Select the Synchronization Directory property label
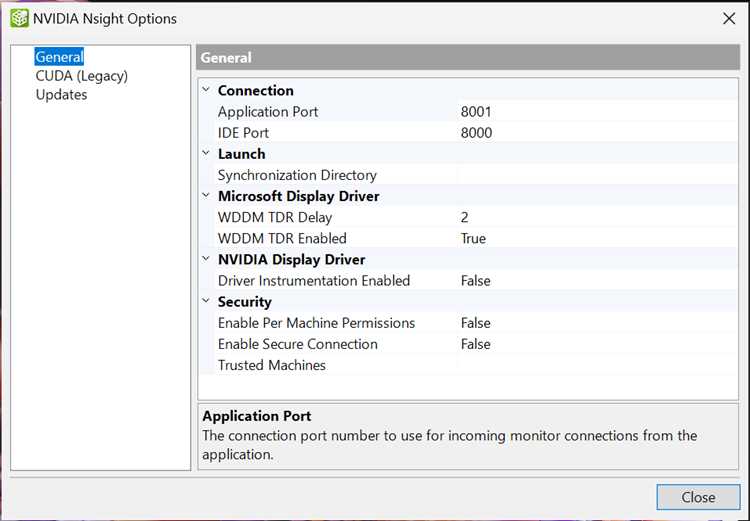This screenshot has width=750, height=521. [x=297, y=175]
